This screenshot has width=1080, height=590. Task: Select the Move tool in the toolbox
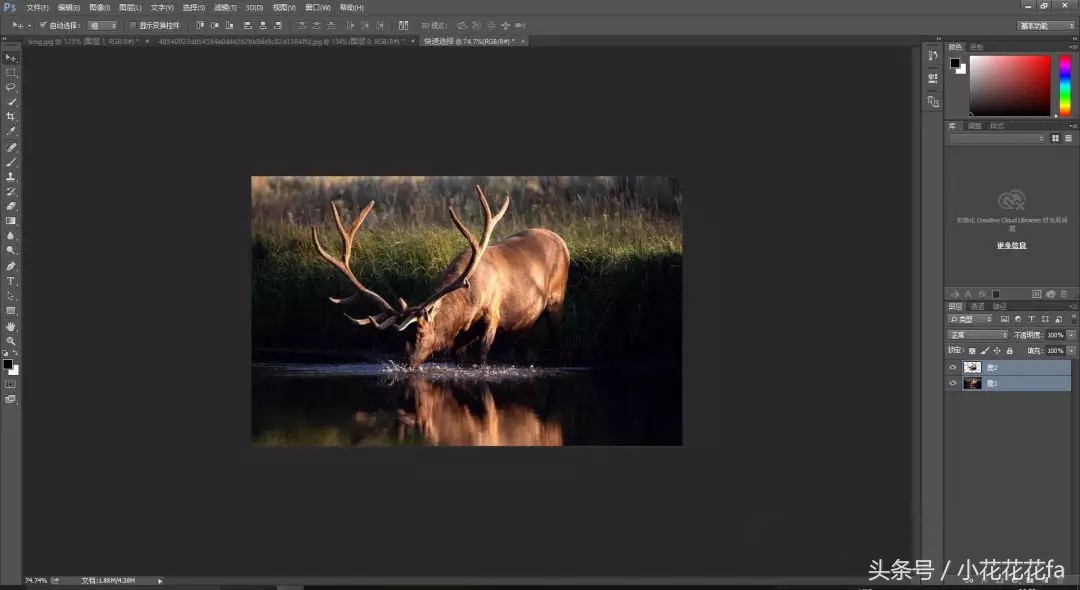coord(11,57)
